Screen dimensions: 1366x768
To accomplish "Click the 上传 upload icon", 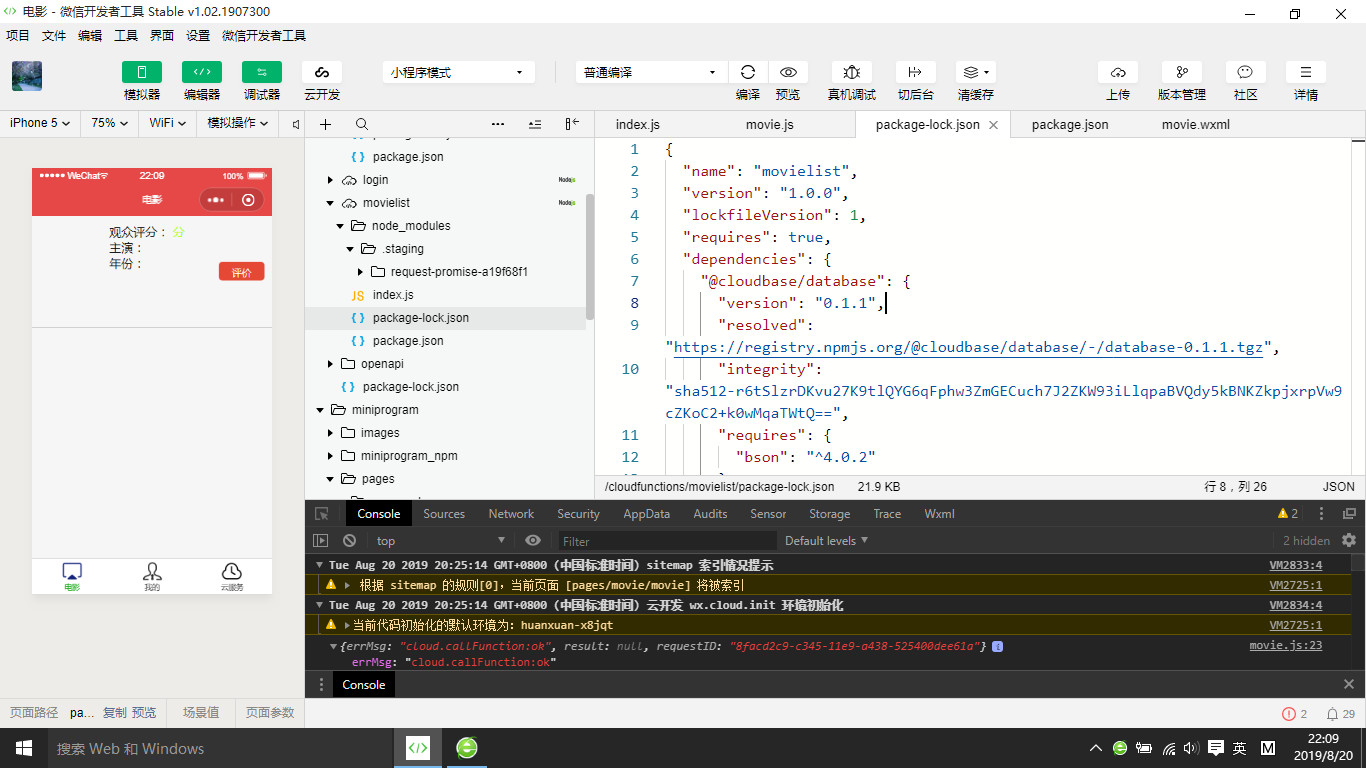I will [x=1117, y=72].
